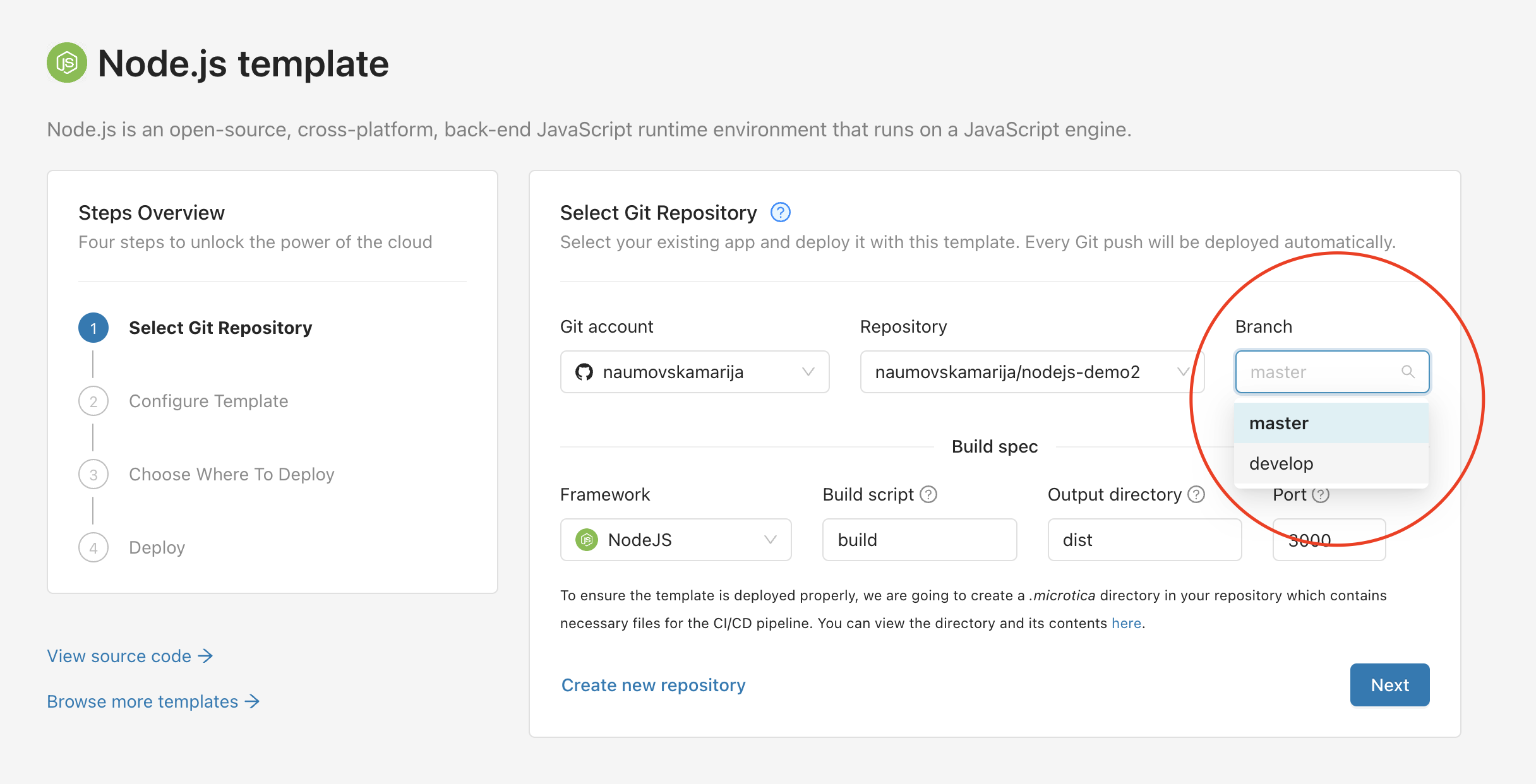Click the Node.js logo icon in header
Screen dimensions: 1536x784
(67, 62)
